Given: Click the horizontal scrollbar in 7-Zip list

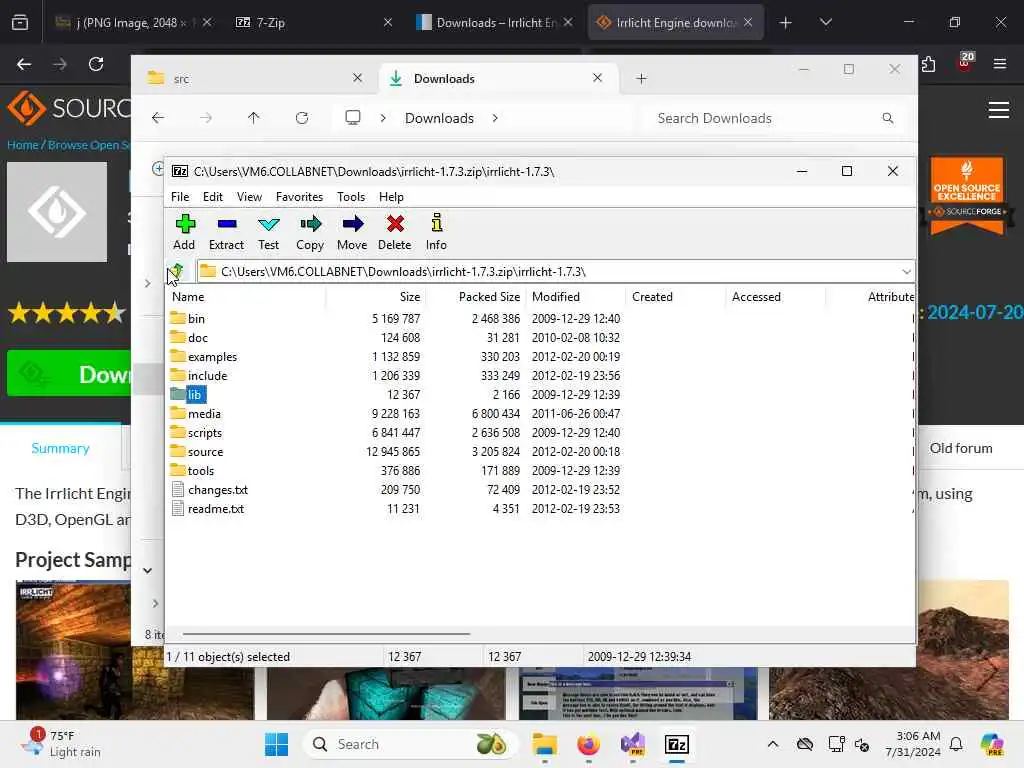Looking at the screenshot, I should point(326,633).
